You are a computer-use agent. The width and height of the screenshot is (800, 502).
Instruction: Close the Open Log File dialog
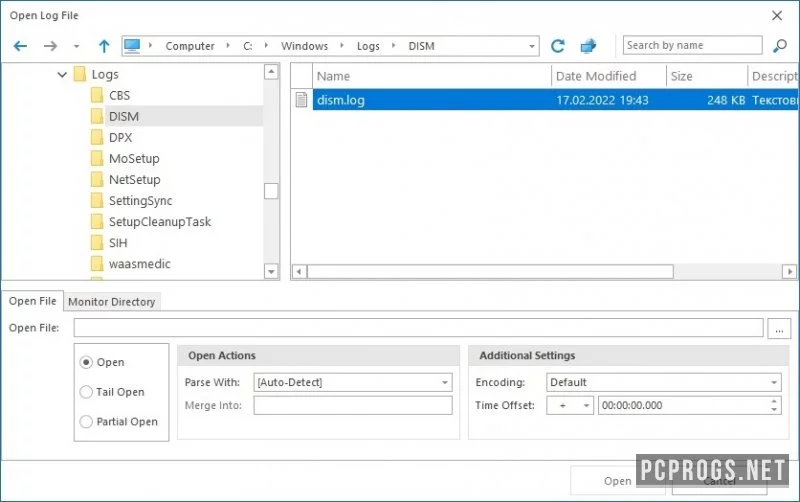point(777,16)
